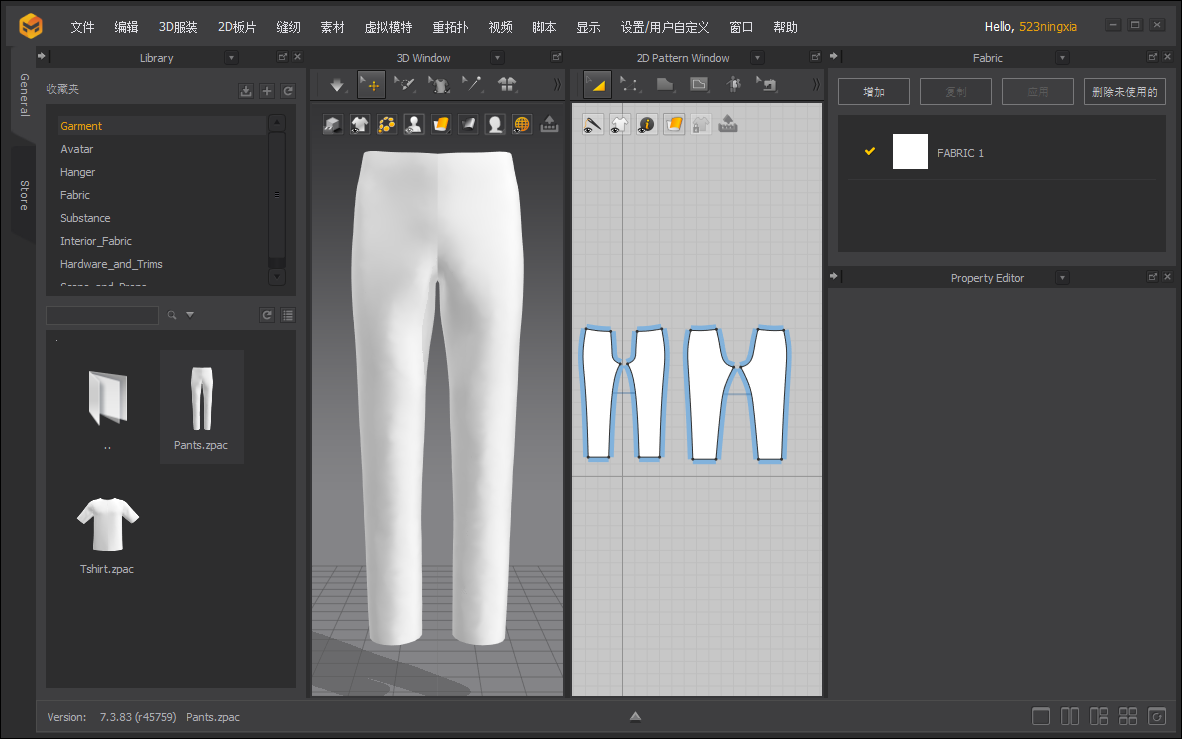
Task: Switch to the Store side tab
Action: coord(24,194)
